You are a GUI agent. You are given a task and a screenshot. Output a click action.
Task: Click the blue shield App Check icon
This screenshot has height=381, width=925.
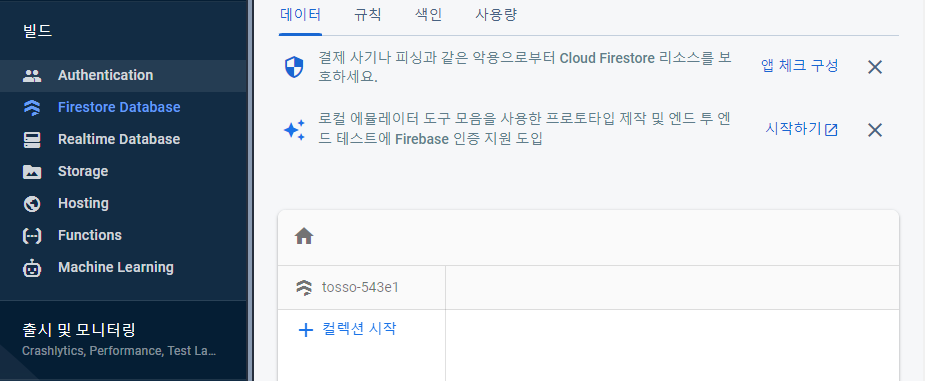[x=294, y=67]
